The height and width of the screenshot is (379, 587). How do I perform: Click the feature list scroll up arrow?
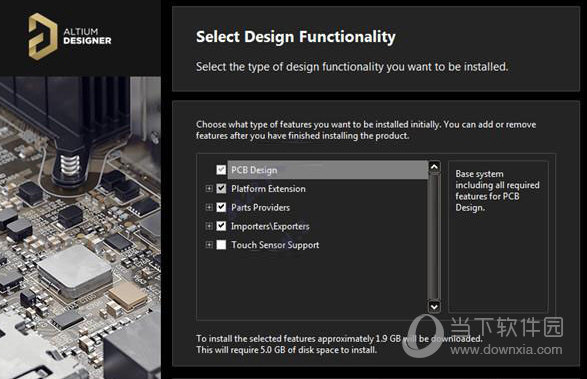click(434, 166)
